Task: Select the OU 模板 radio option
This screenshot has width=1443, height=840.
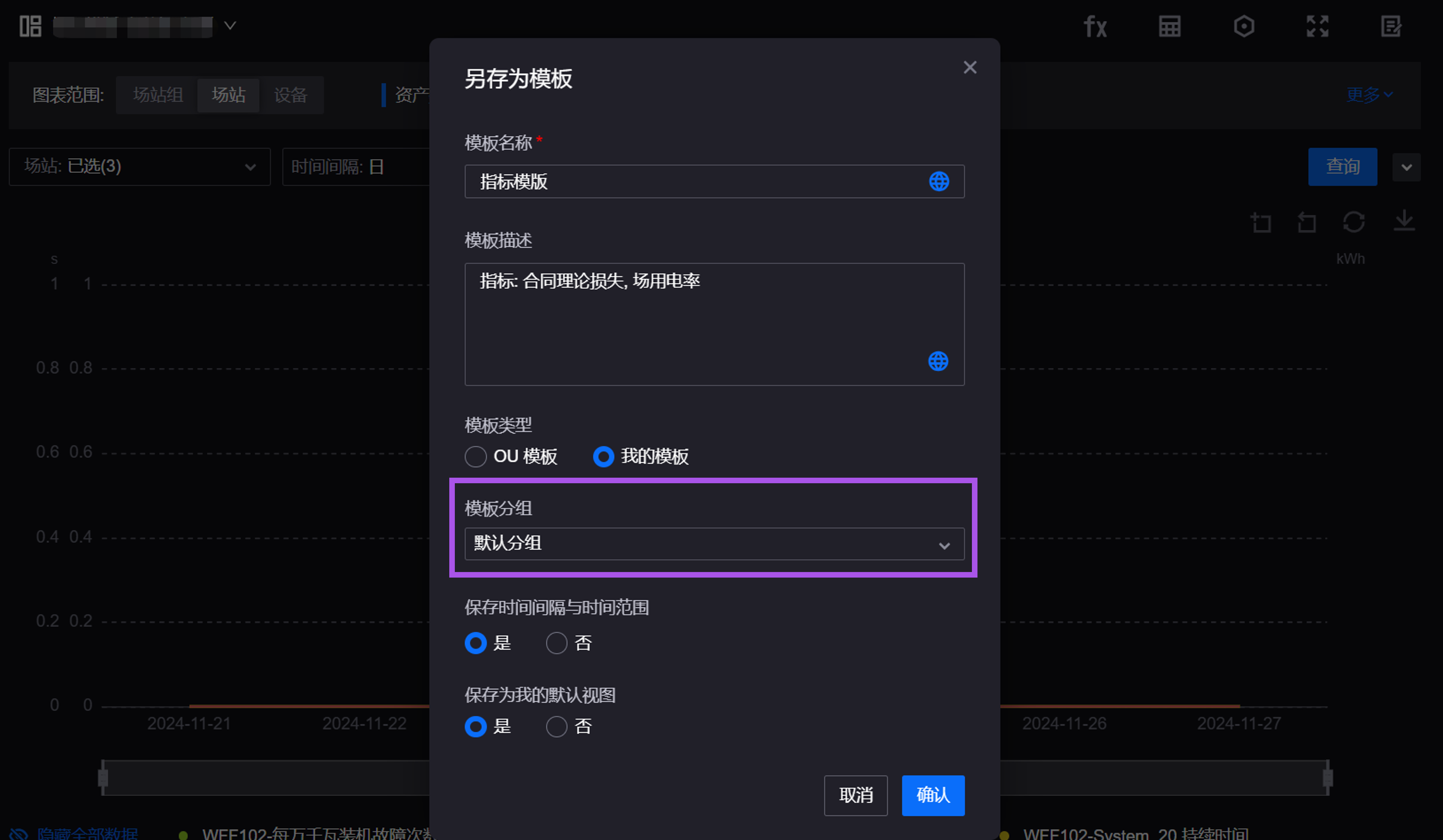Action: click(x=476, y=456)
